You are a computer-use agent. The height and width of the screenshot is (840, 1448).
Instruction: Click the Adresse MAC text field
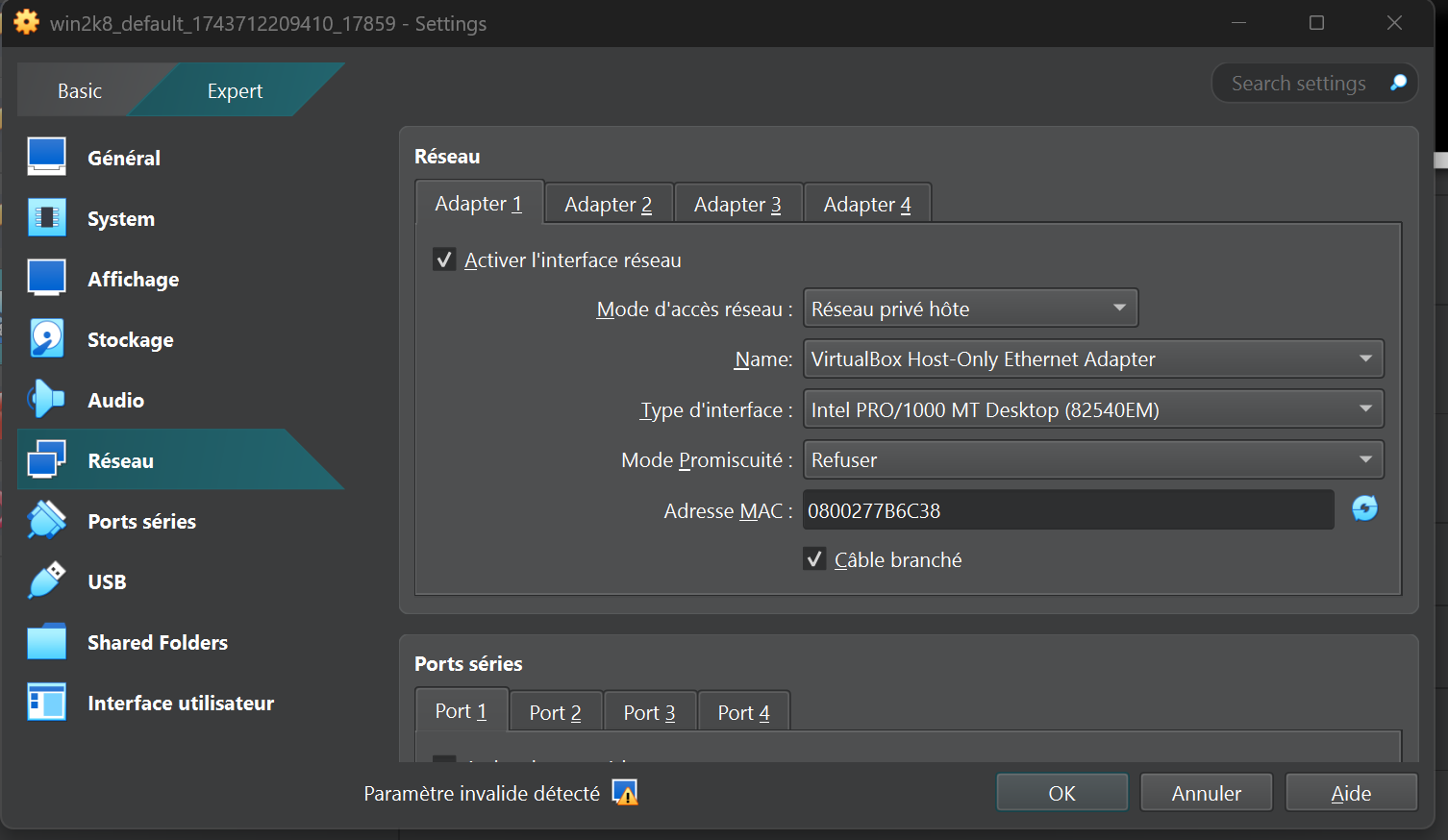pos(1067,510)
